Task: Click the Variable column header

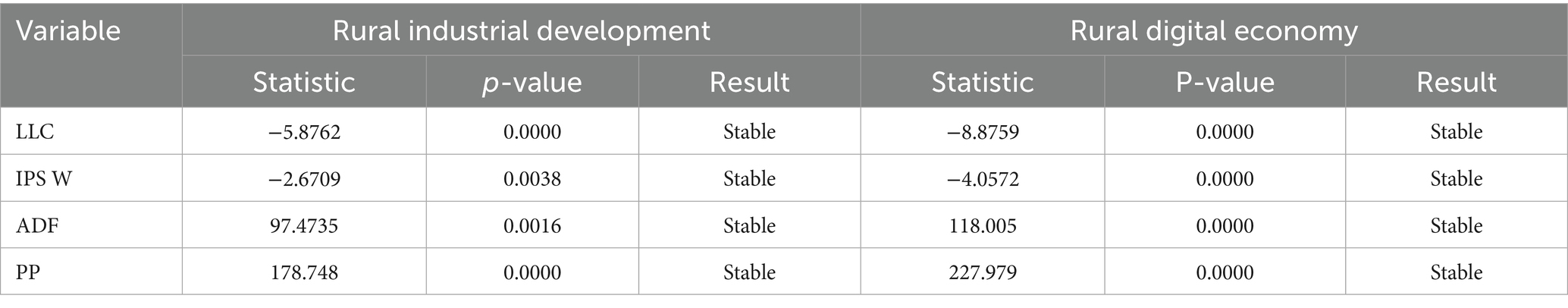Action: 68,31
